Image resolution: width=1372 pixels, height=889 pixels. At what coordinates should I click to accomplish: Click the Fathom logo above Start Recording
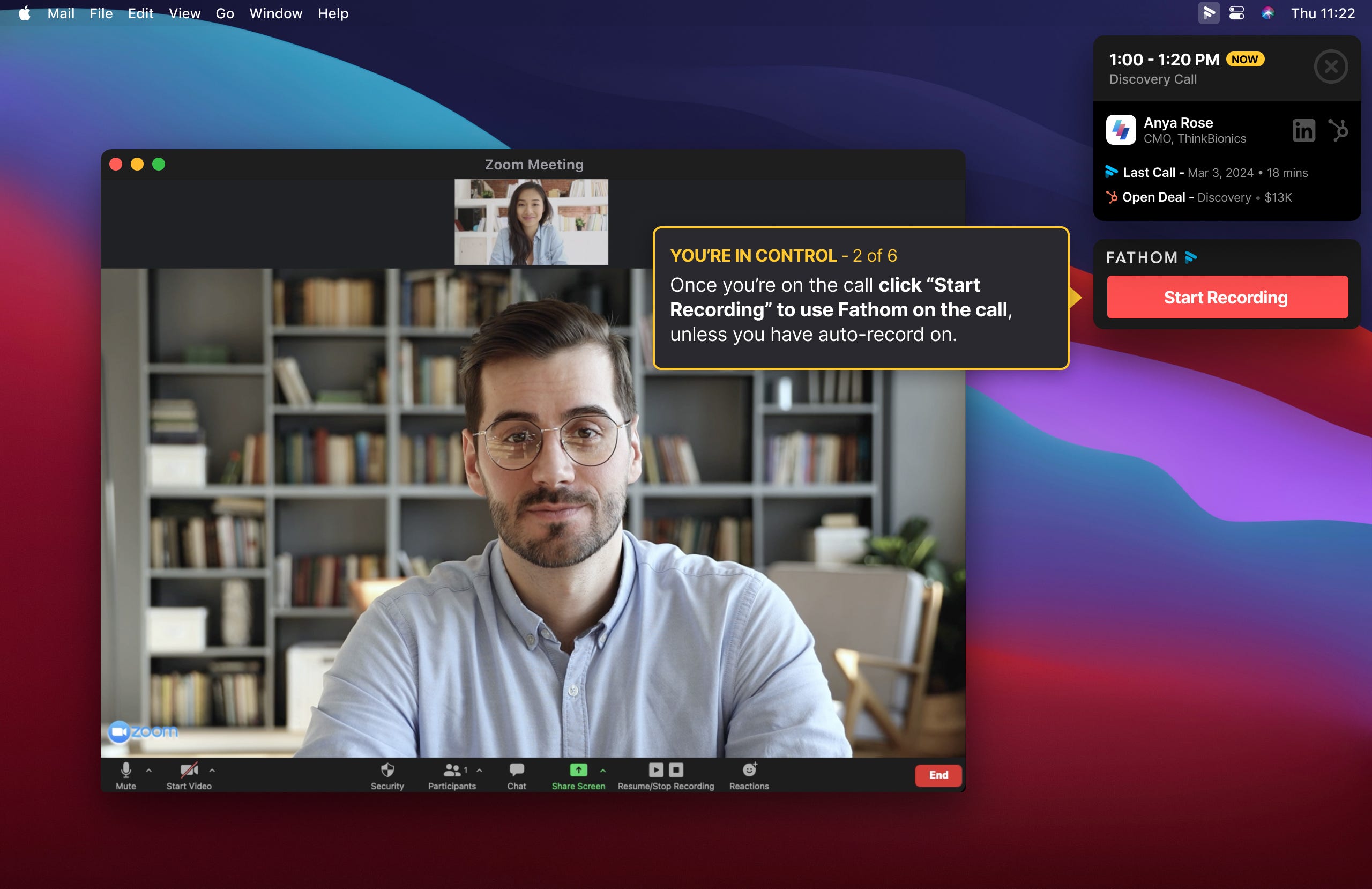point(1151,257)
